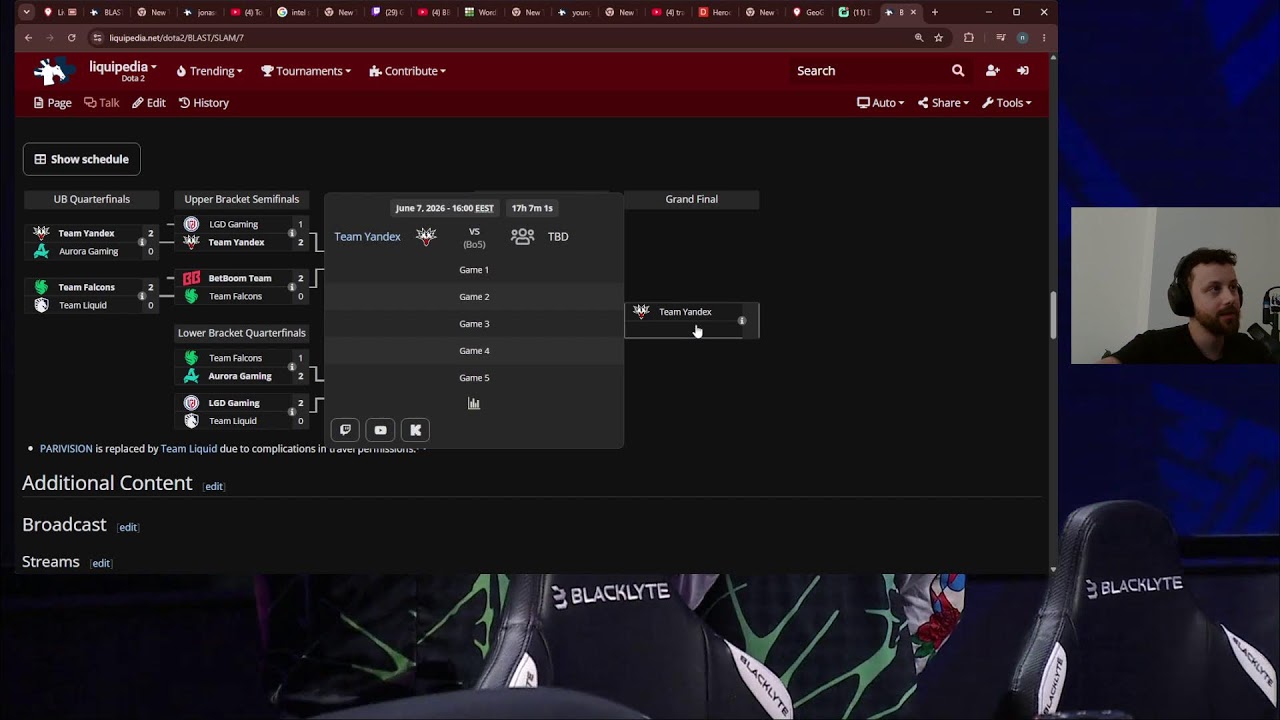1280x720 pixels.
Task: Open the Kick stream icon in match popup
Action: pos(416,430)
